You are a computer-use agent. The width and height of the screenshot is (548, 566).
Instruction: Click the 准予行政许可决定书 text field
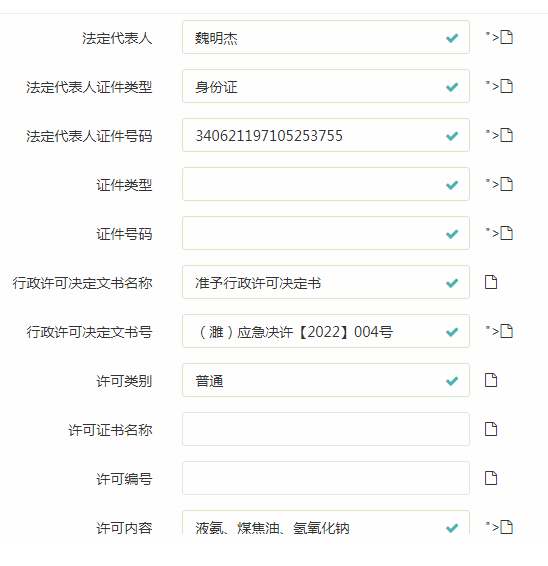point(326,282)
